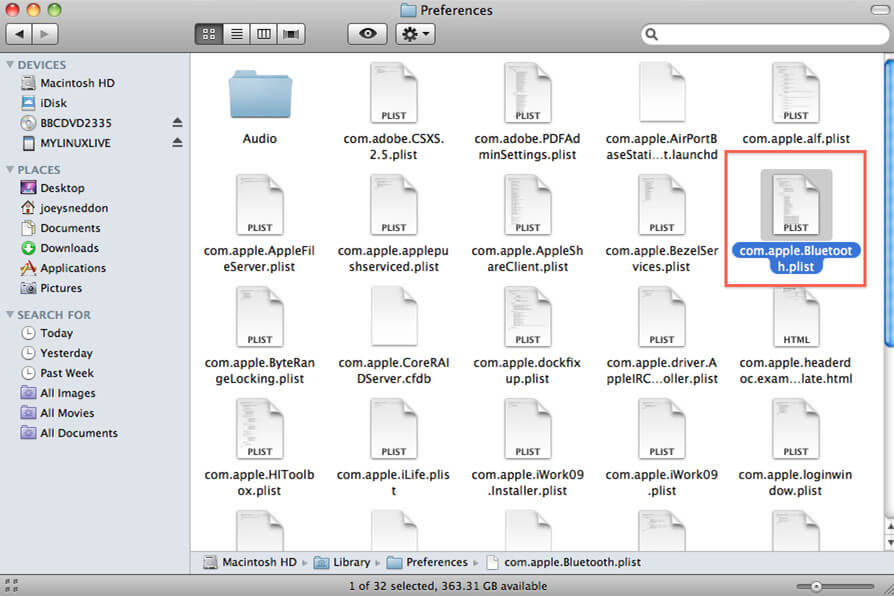Switch to icon view

point(209,34)
